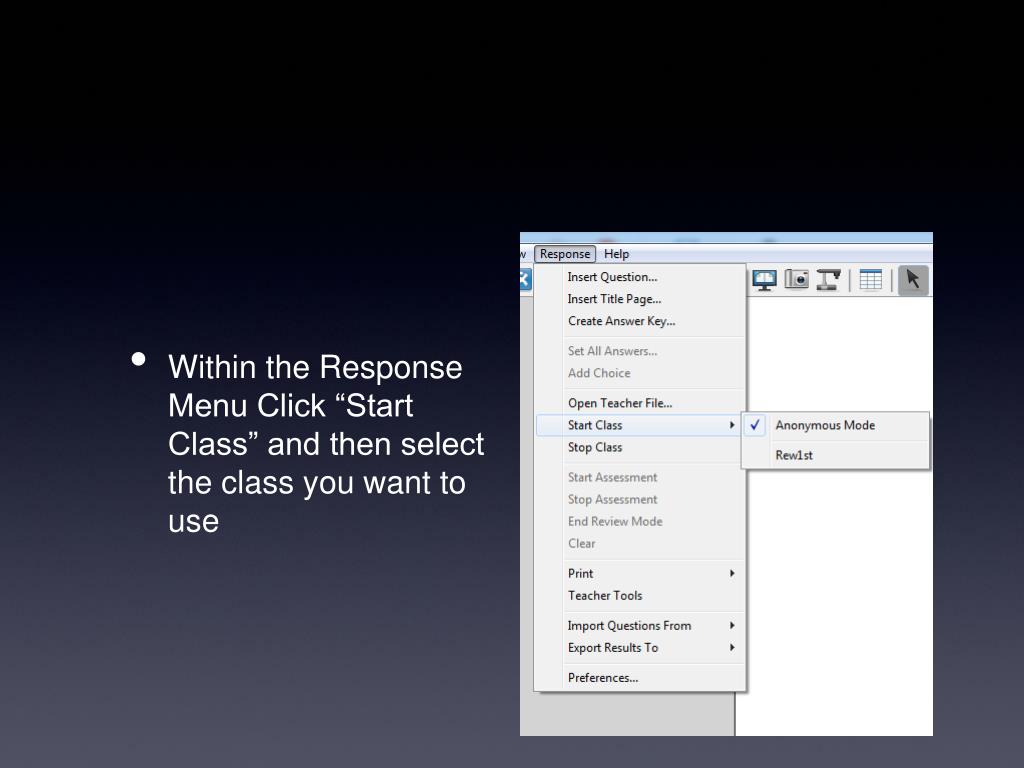
Task: Click the screen capture camera icon
Action: click(796, 280)
